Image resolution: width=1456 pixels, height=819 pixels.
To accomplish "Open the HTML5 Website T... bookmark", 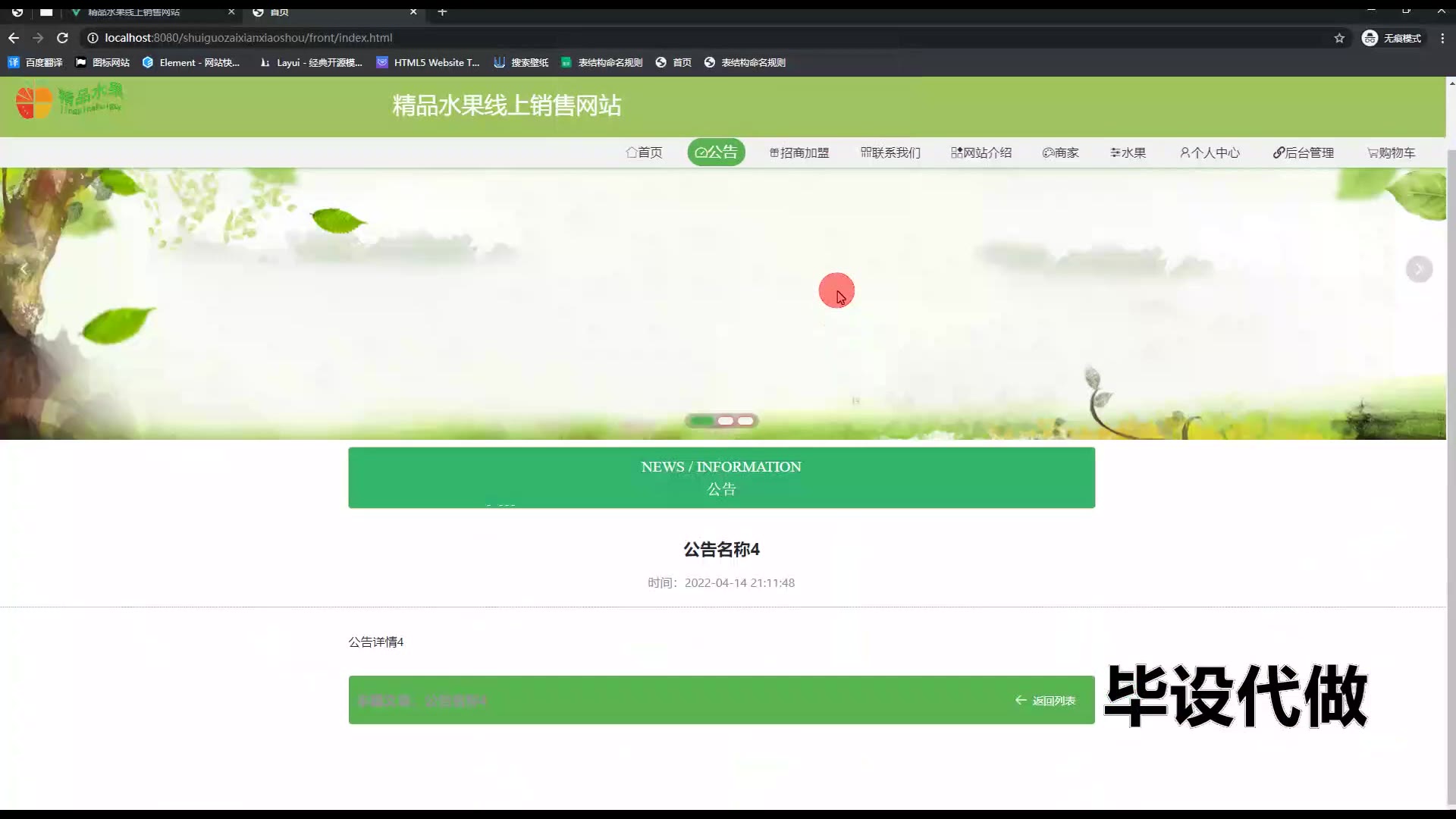I will pyautogui.click(x=428, y=62).
